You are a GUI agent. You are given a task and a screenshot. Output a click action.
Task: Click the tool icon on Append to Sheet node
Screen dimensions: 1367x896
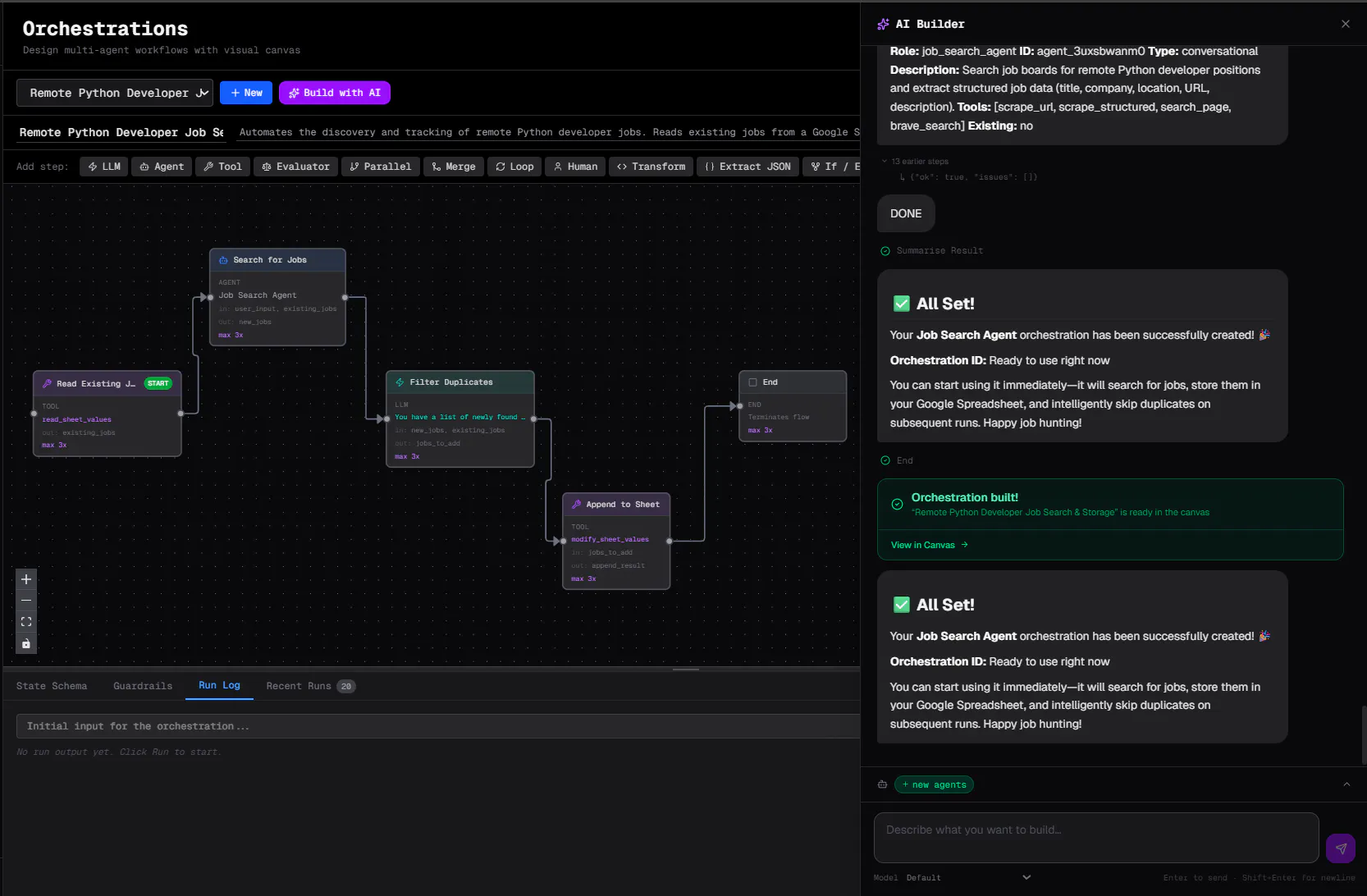click(x=576, y=505)
